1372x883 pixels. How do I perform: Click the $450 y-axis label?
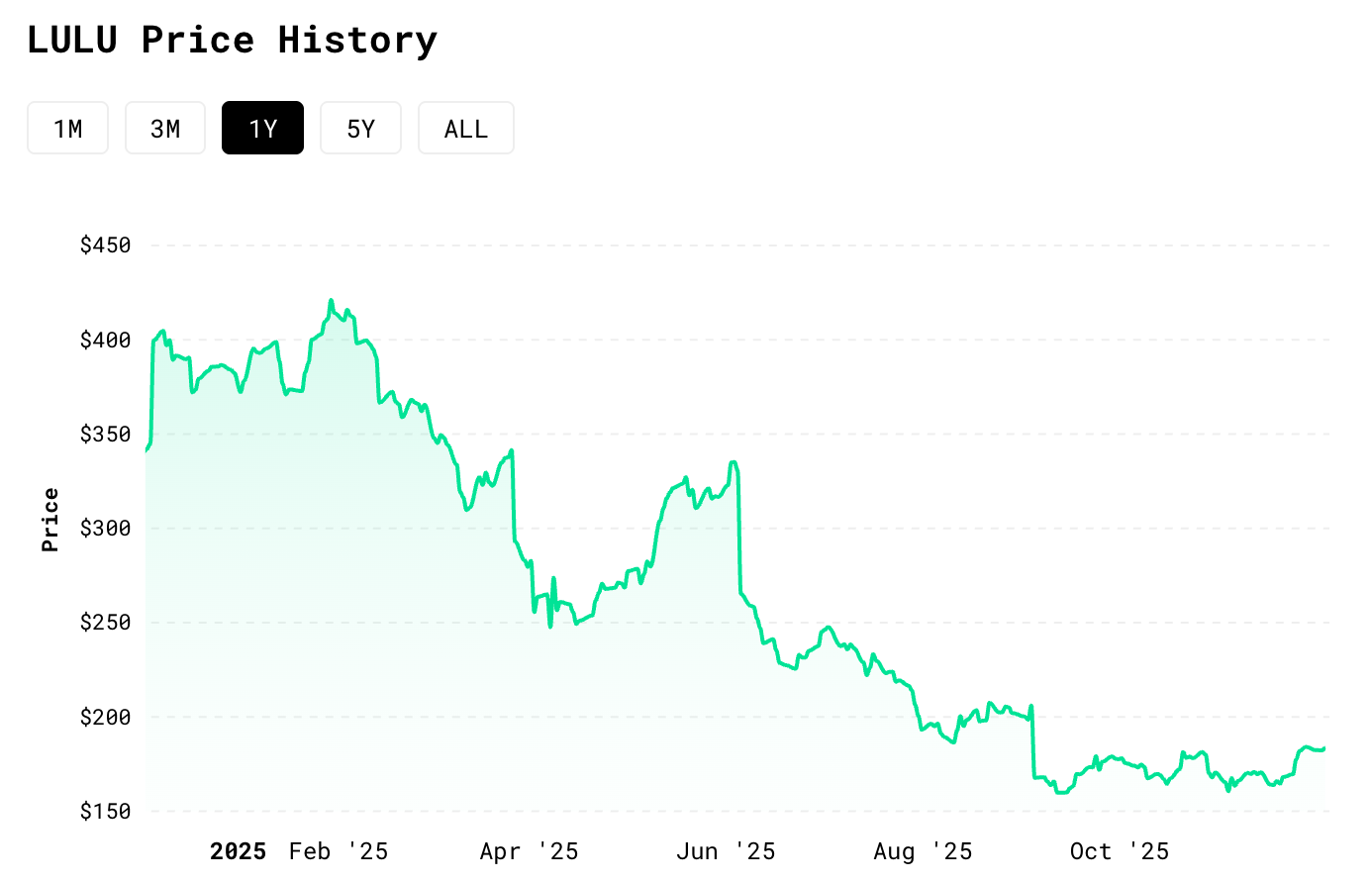coord(105,245)
